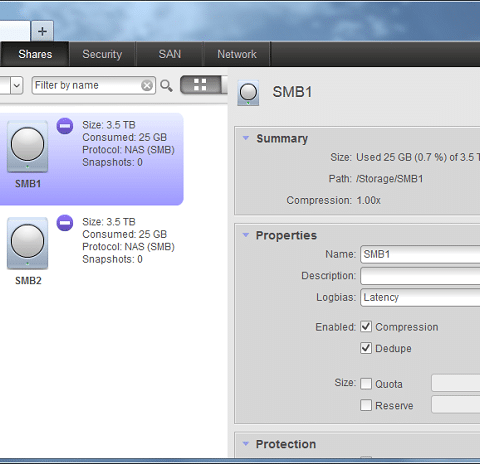The width and height of the screenshot is (480, 464).
Task: Enable the Quota checkbox
Action: tap(366, 384)
